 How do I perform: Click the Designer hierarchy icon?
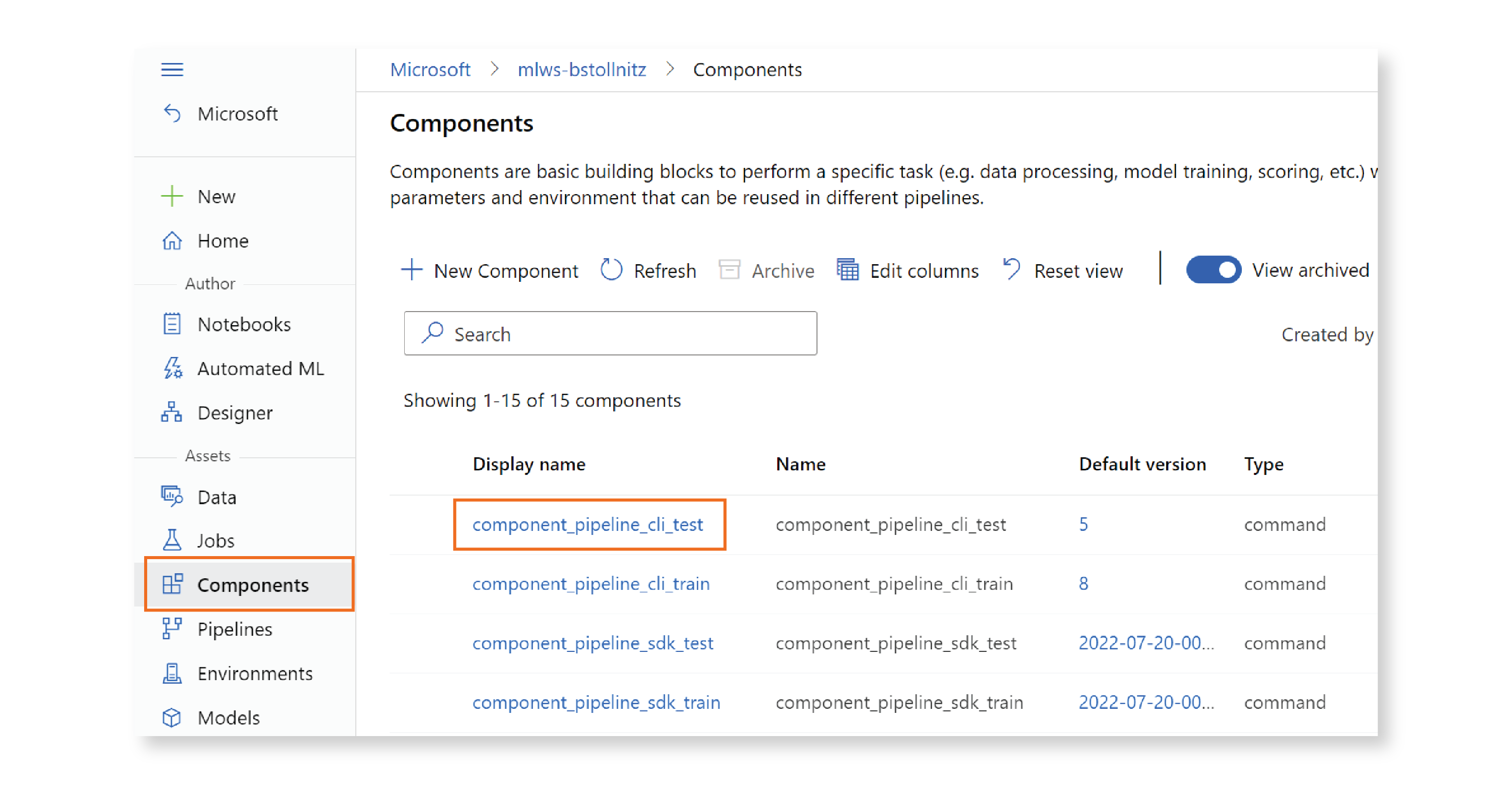(171, 412)
